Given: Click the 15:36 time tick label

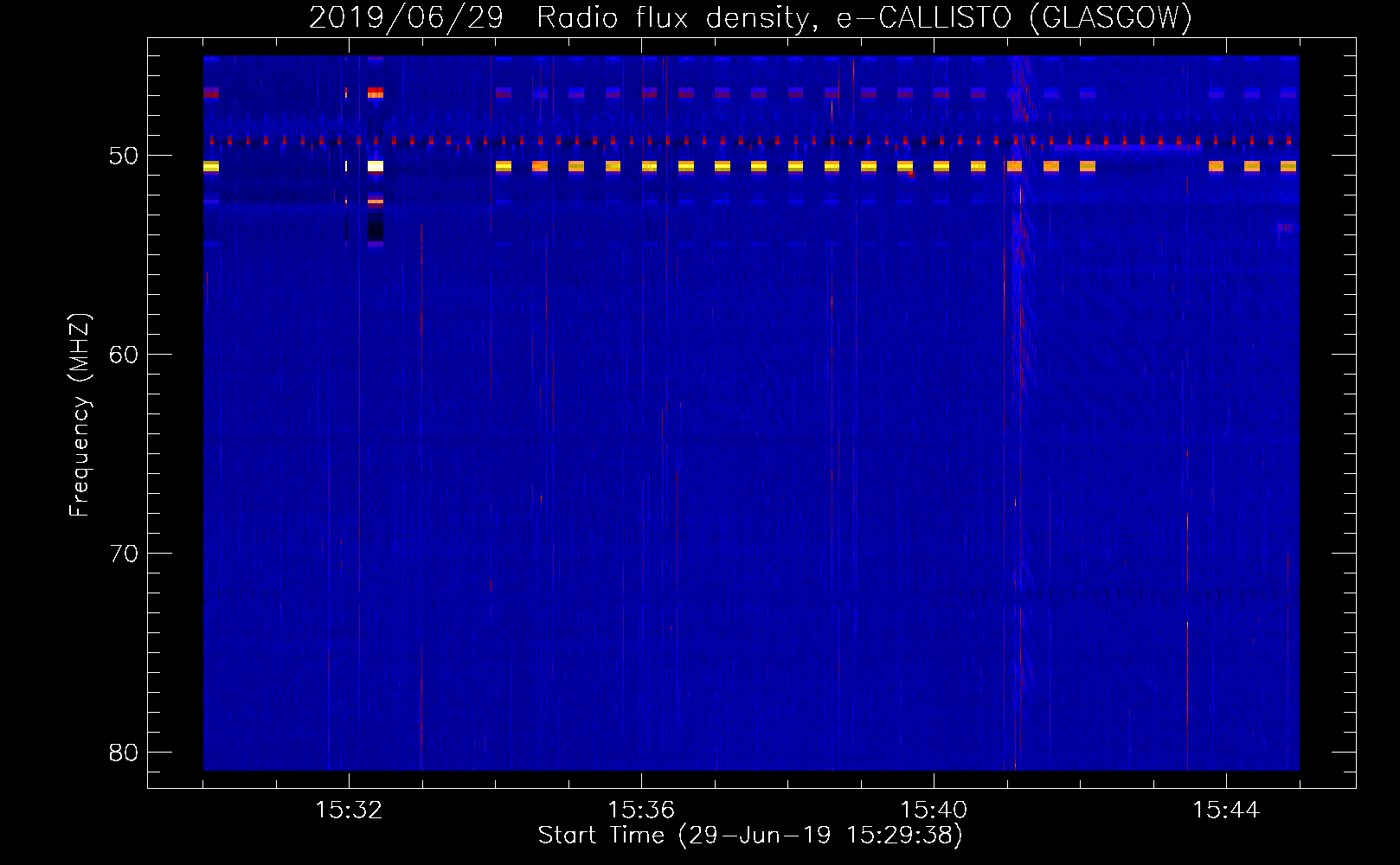Looking at the screenshot, I should pyautogui.click(x=641, y=811).
